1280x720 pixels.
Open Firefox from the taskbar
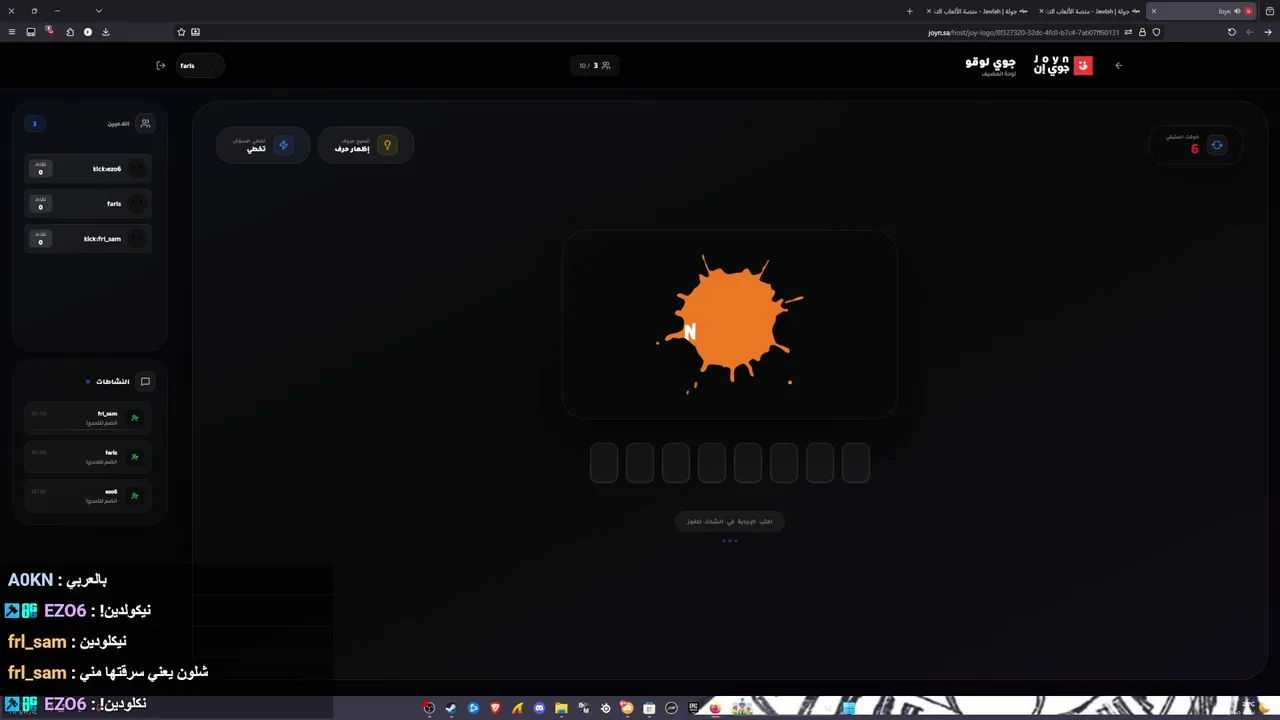pyautogui.click(x=715, y=708)
